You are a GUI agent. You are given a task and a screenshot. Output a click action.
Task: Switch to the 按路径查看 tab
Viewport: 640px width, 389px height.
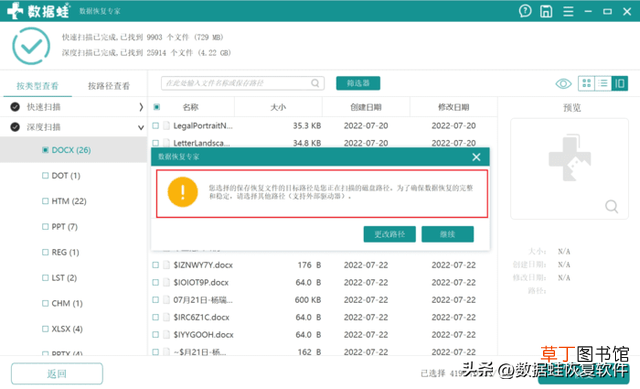(x=109, y=86)
